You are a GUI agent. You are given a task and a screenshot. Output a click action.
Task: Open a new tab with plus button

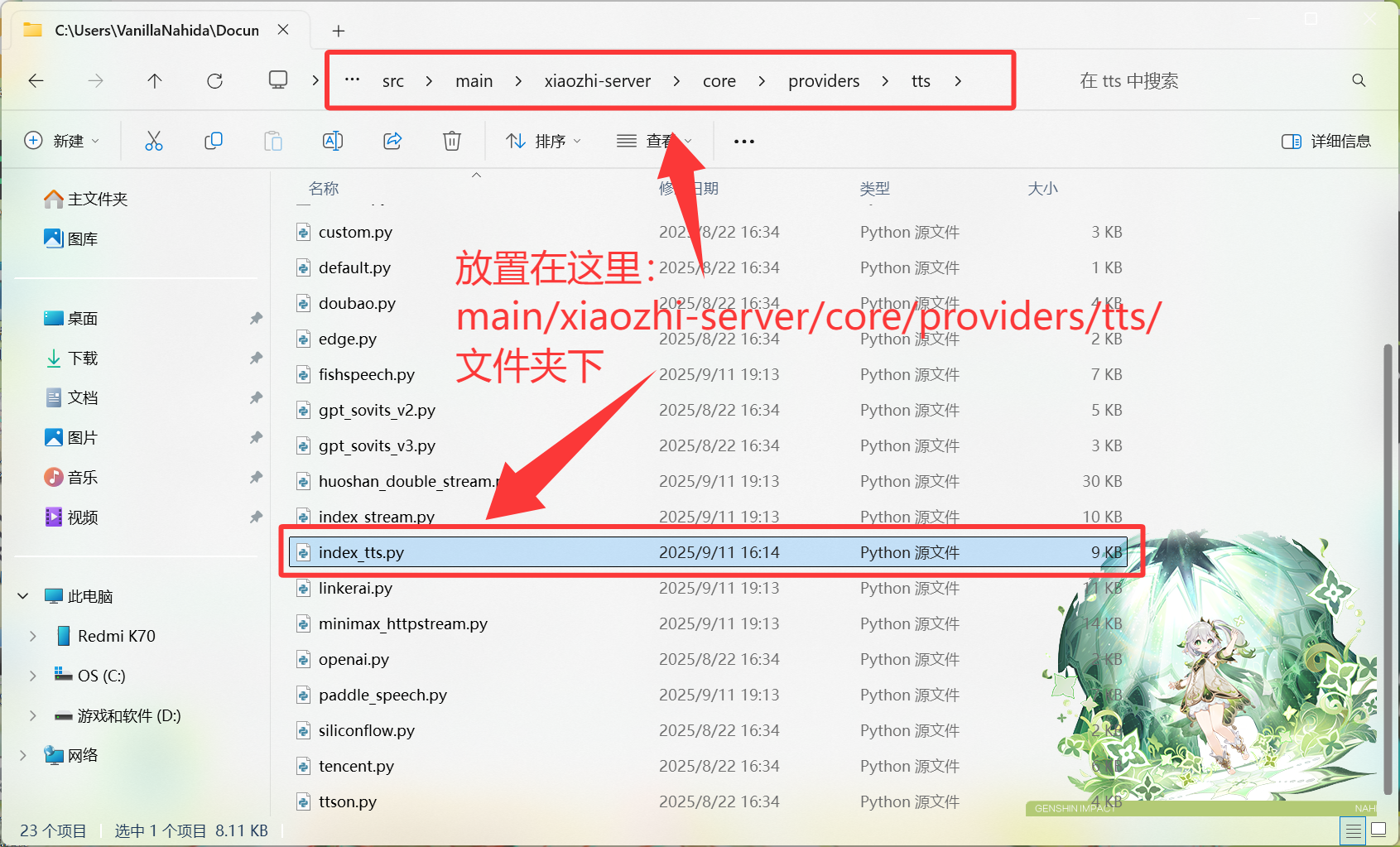tap(338, 31)
